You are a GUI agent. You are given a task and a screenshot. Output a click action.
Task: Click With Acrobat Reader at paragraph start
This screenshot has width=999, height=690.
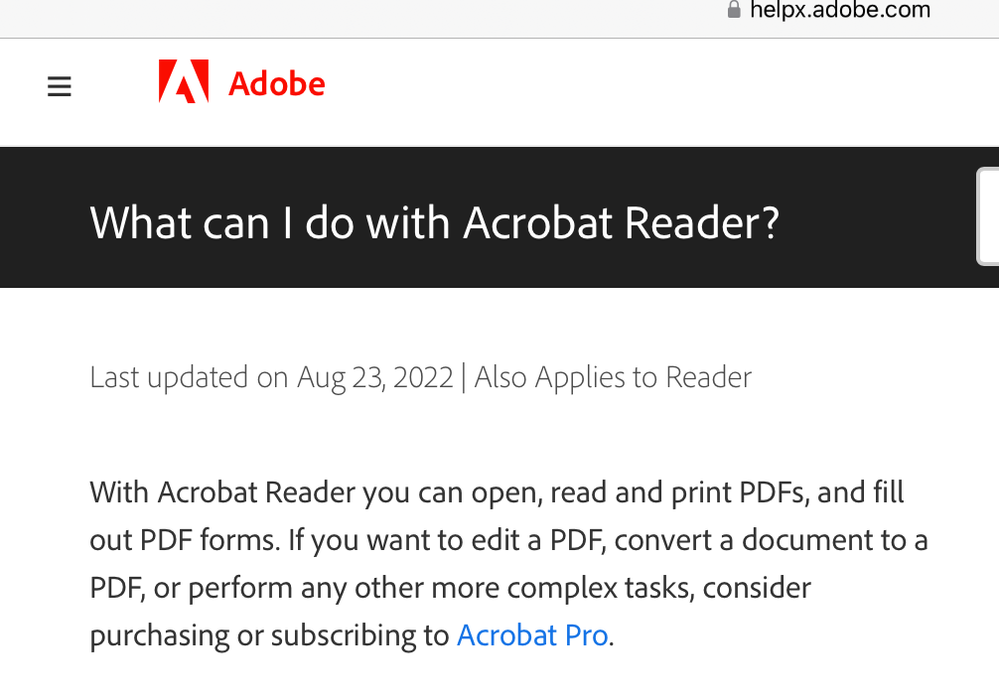(222, 492)
